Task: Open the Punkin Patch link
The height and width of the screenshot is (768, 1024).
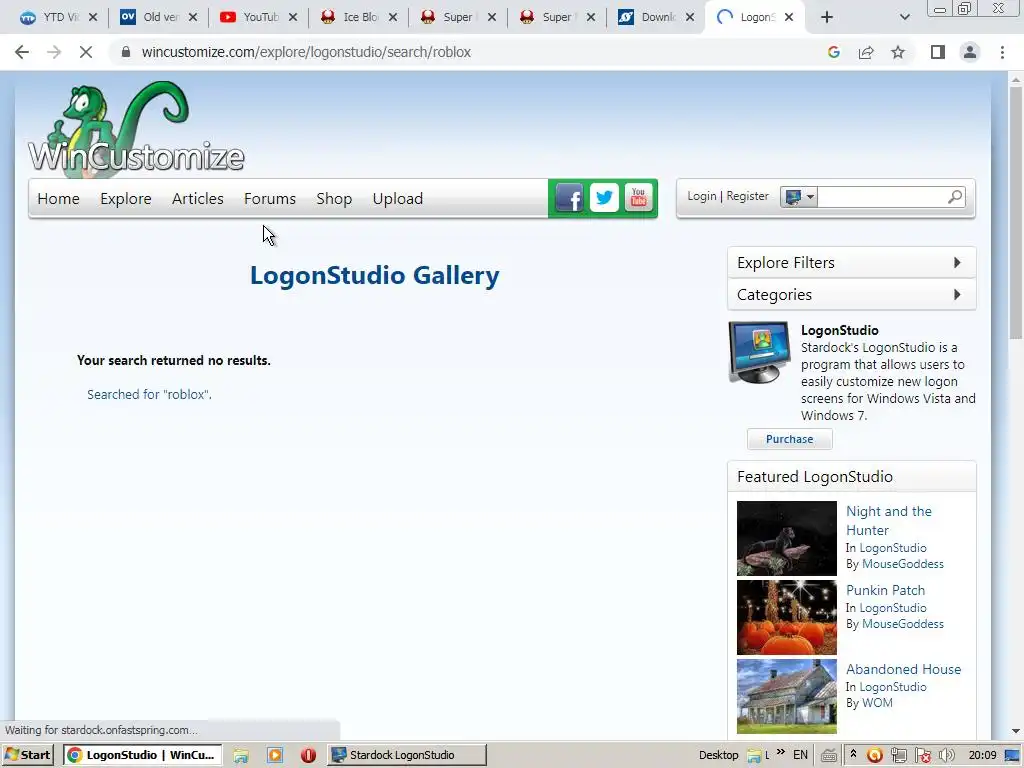Action: point(885,590)
